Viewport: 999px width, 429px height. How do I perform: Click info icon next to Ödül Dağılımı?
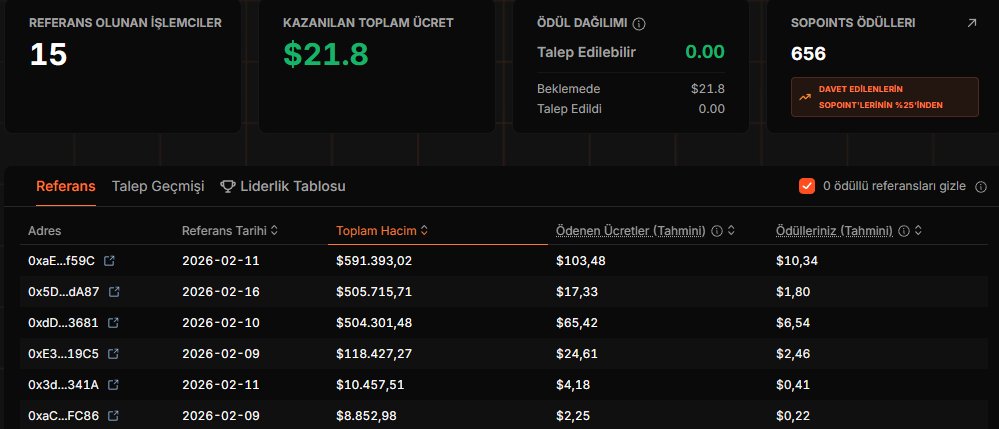[639, 24]
